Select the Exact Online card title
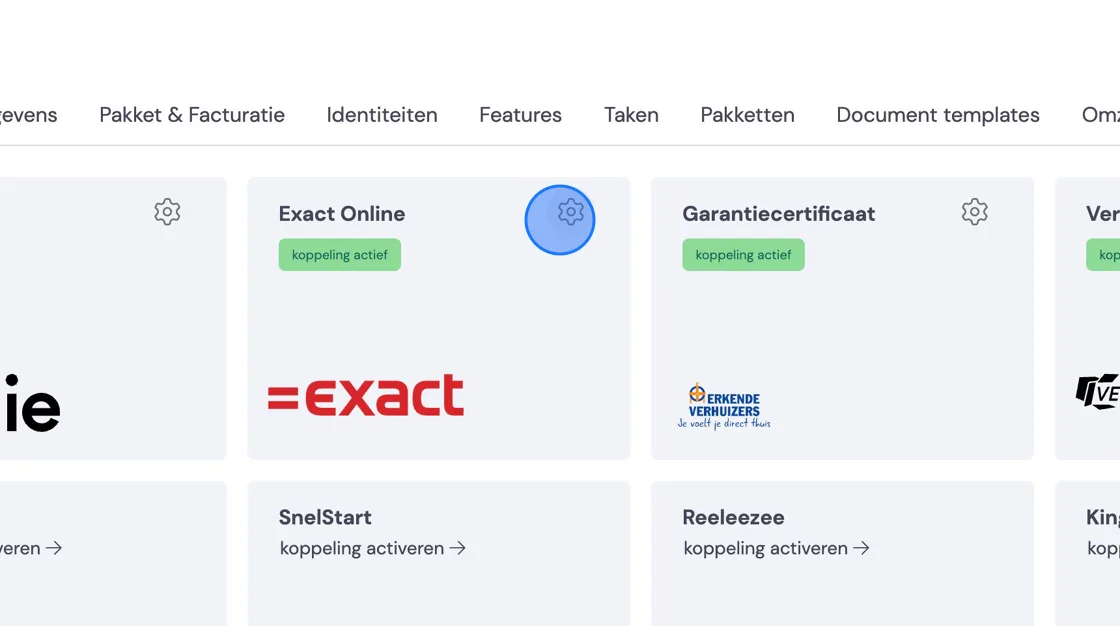The width and height of the screenshot is (1120, 626). [x=342, y=214]
